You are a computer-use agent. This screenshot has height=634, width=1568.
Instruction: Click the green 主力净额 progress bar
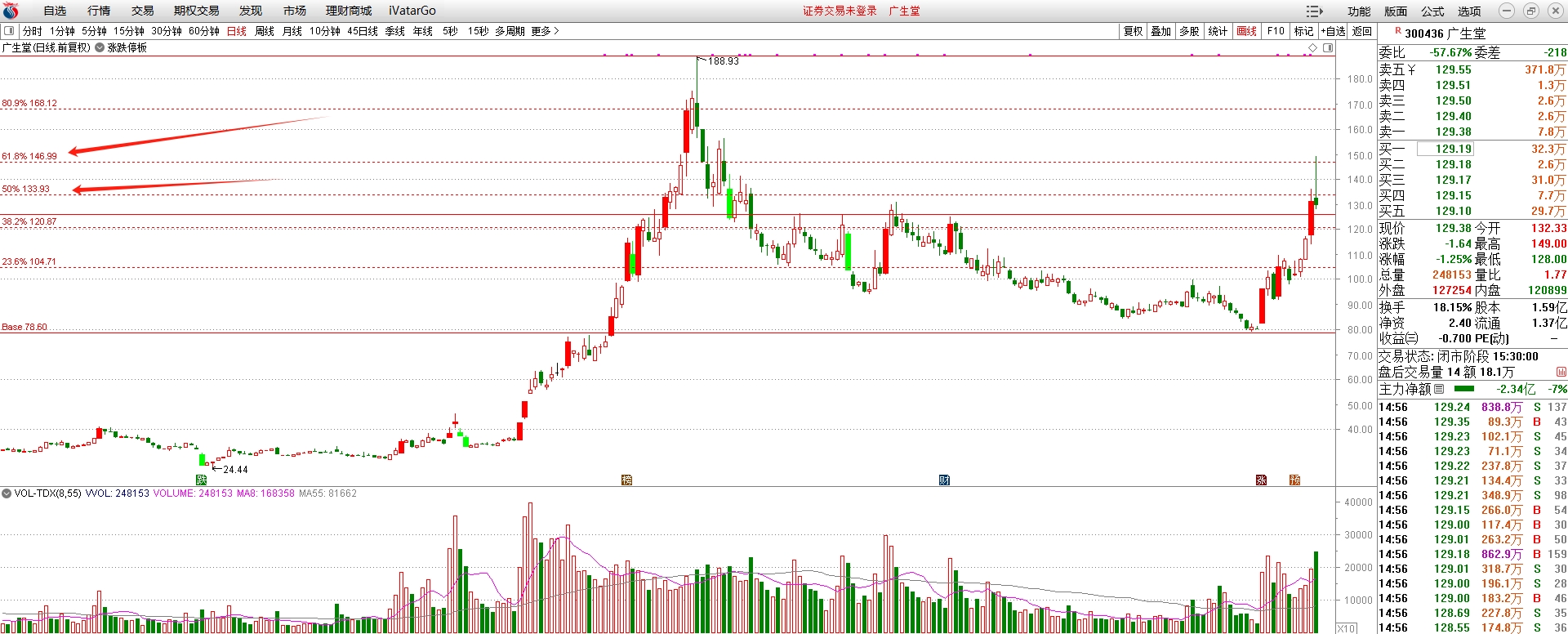coord(1464,389)
